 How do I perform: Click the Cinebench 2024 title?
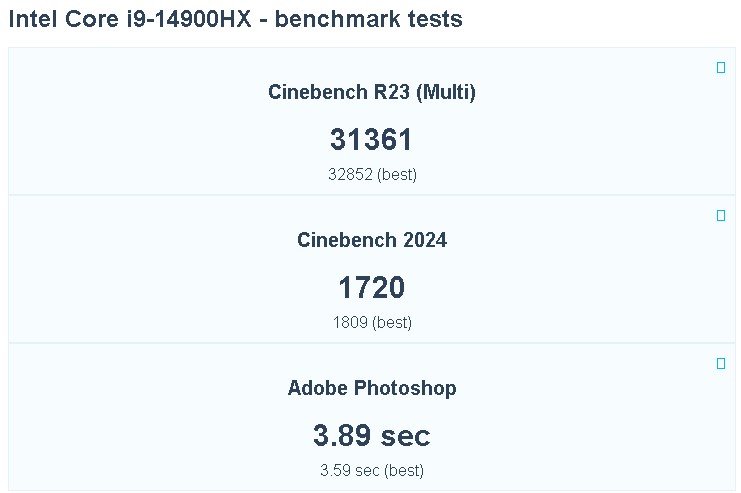click(x=372, y=241)
